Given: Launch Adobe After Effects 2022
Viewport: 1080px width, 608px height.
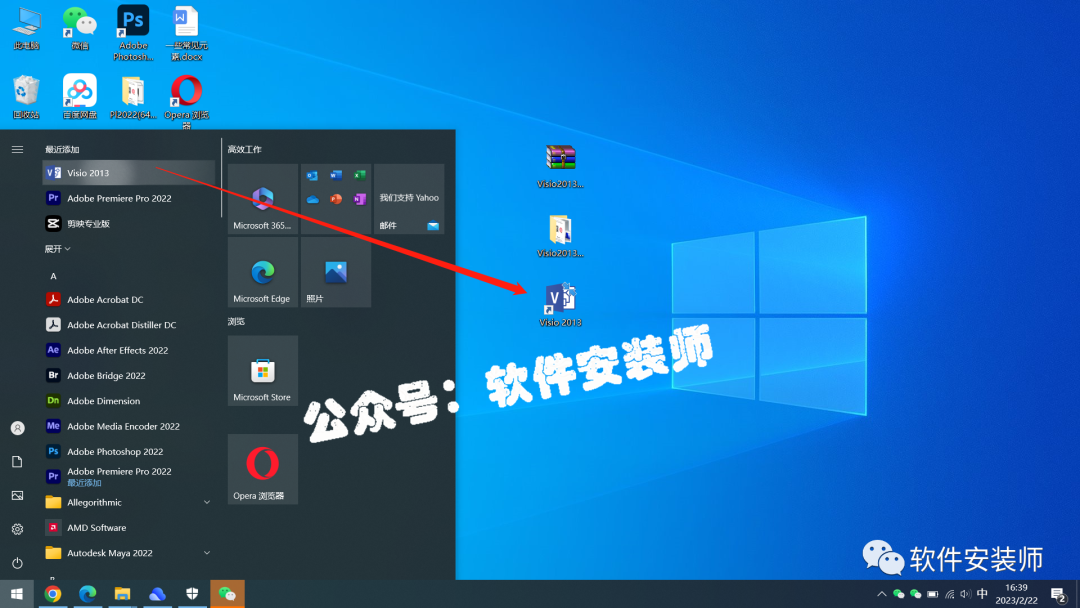Looking at the screenshot, I should coord(129,350).
